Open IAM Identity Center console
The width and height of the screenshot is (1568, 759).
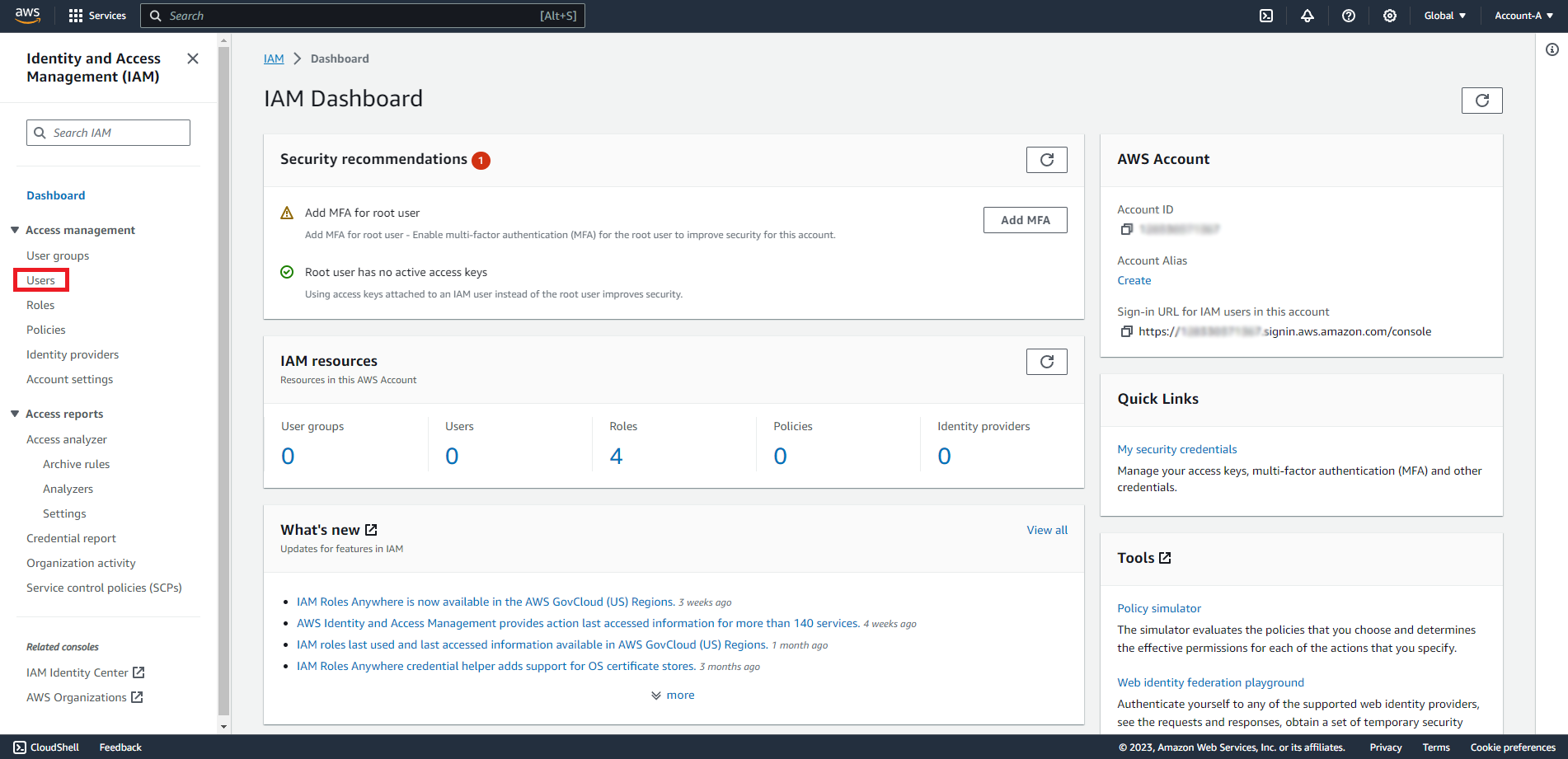pos(85,672)
